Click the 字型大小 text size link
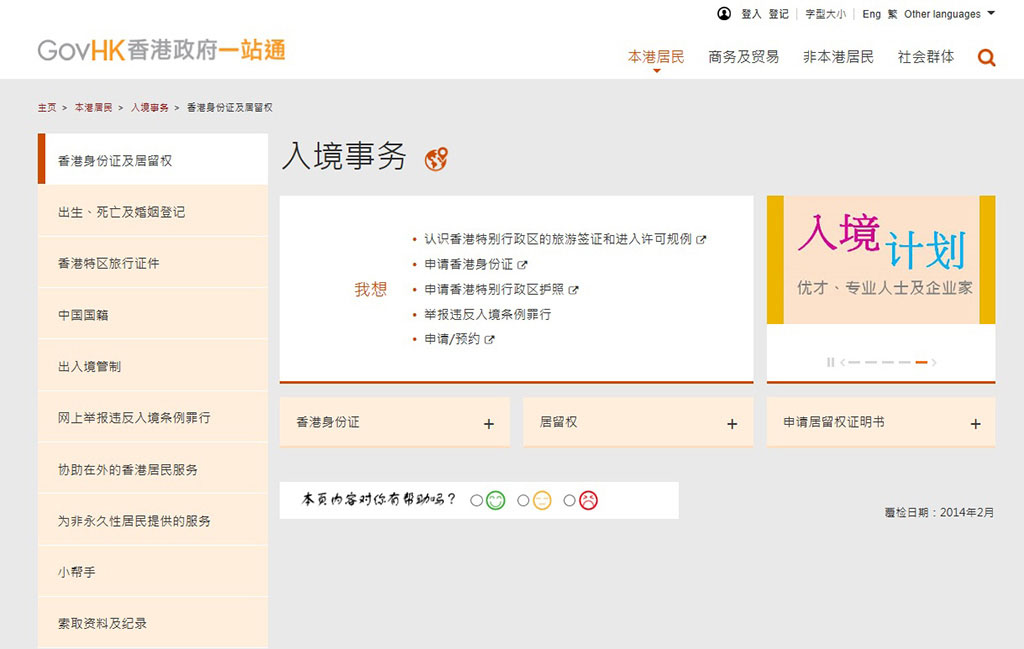 click(x=826, y=14)
